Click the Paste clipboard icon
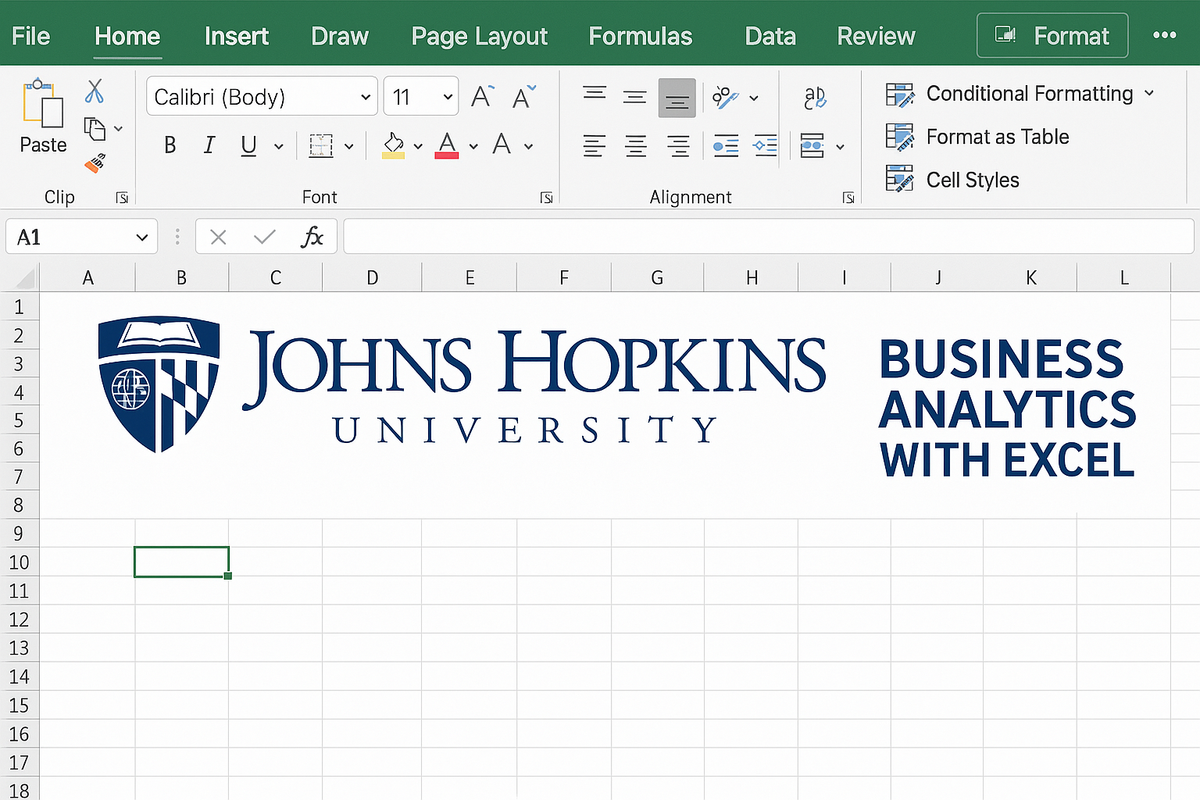 pos(43,101)
